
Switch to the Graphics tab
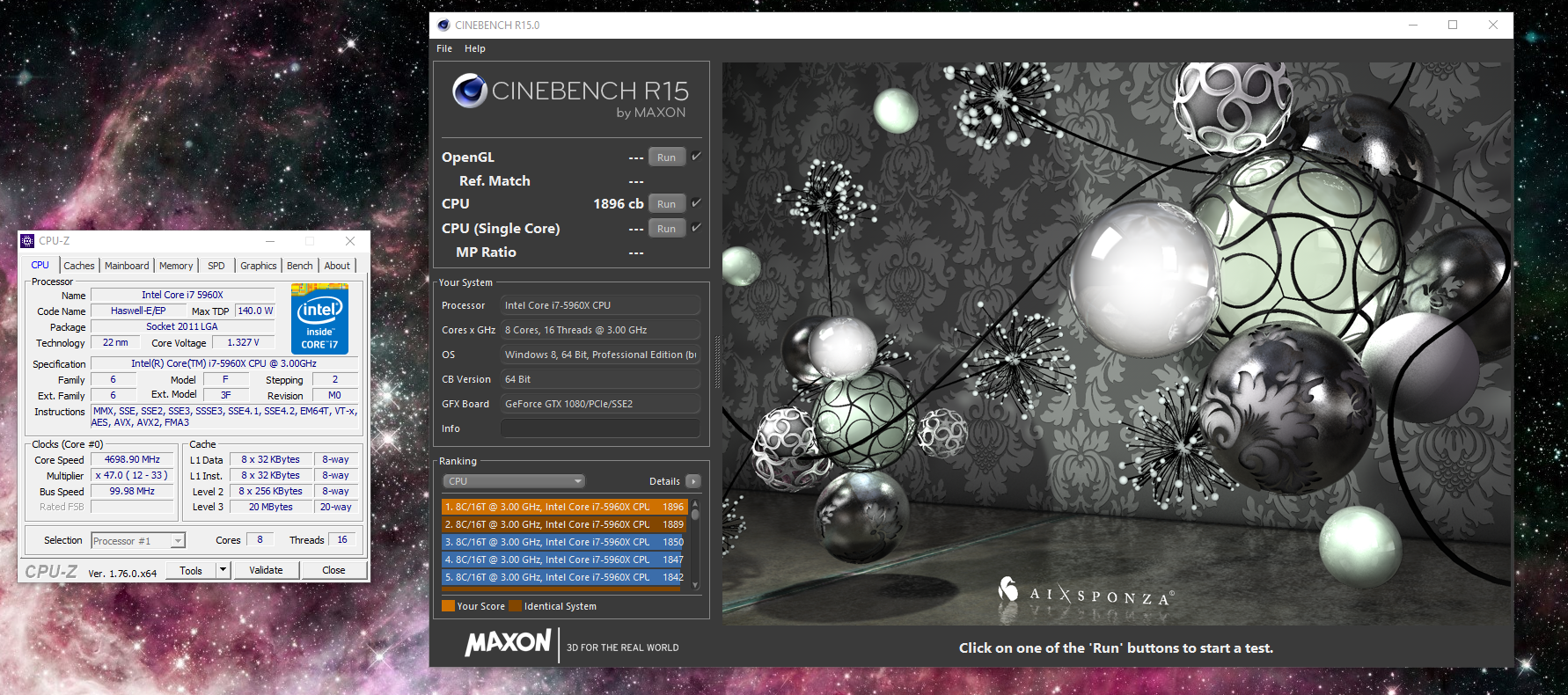pyautogui.click(x=259, y=266)
